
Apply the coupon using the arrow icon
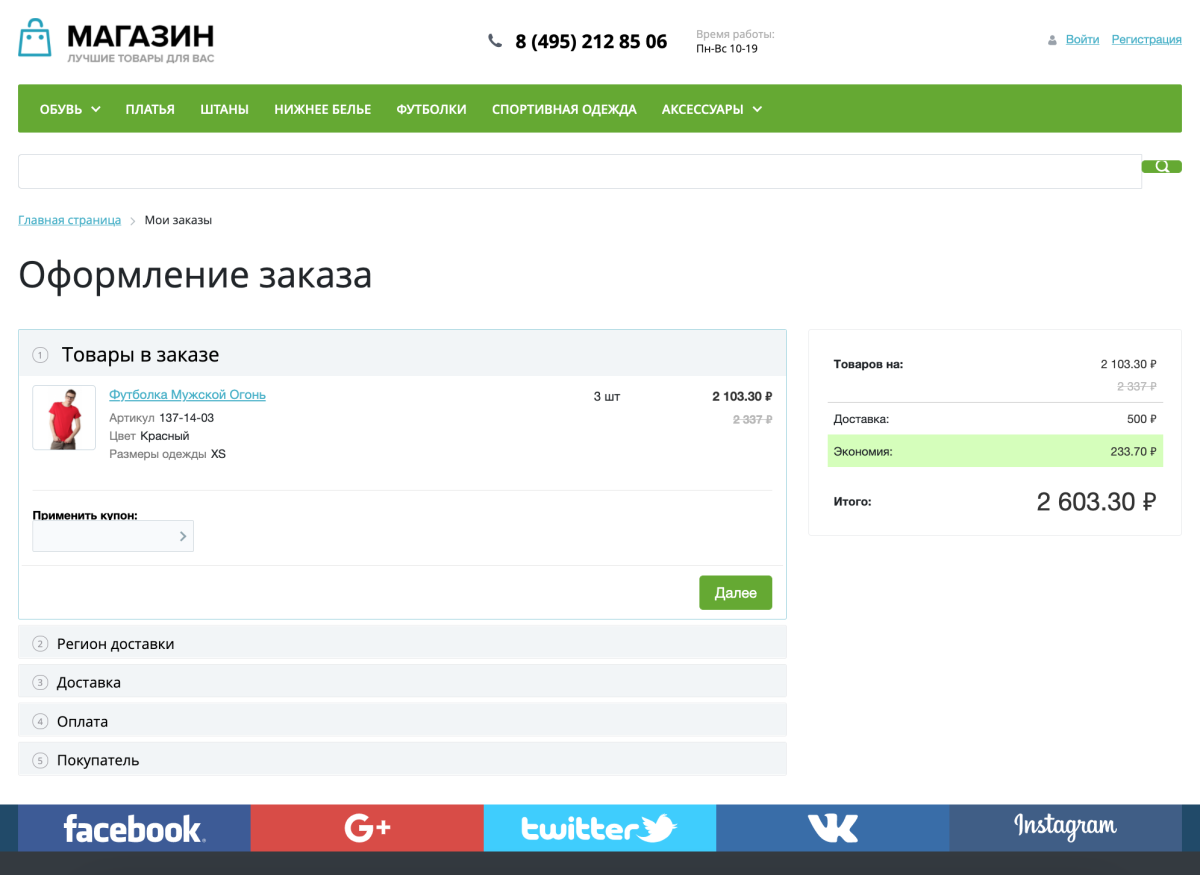(183, 536)
